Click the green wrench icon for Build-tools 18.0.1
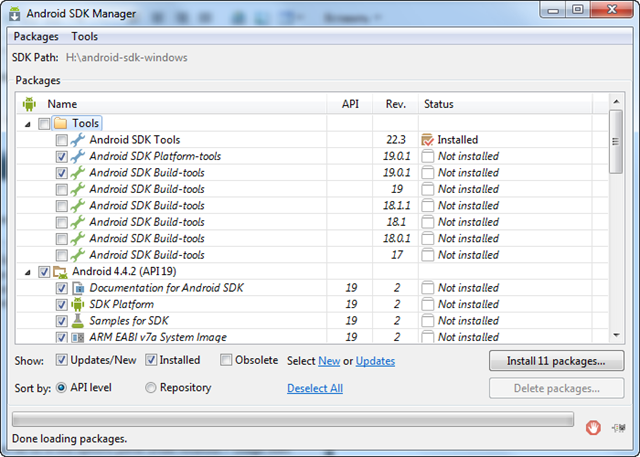The image size is (640, 457). tap(78, 238)
